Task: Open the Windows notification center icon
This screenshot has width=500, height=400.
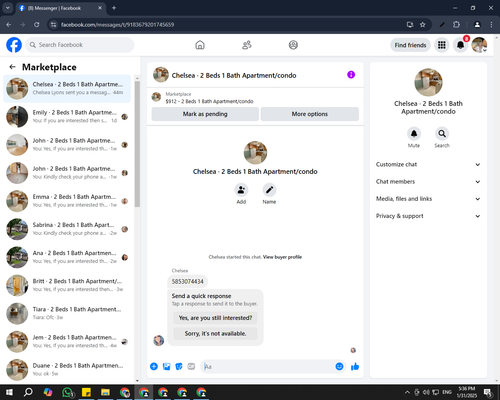Action: 488,392
